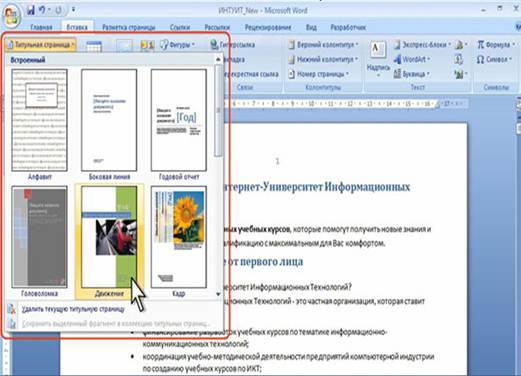Open the Номер страницы menu
The width and height of the screenshot is (521, 376).
pos(319,74)
